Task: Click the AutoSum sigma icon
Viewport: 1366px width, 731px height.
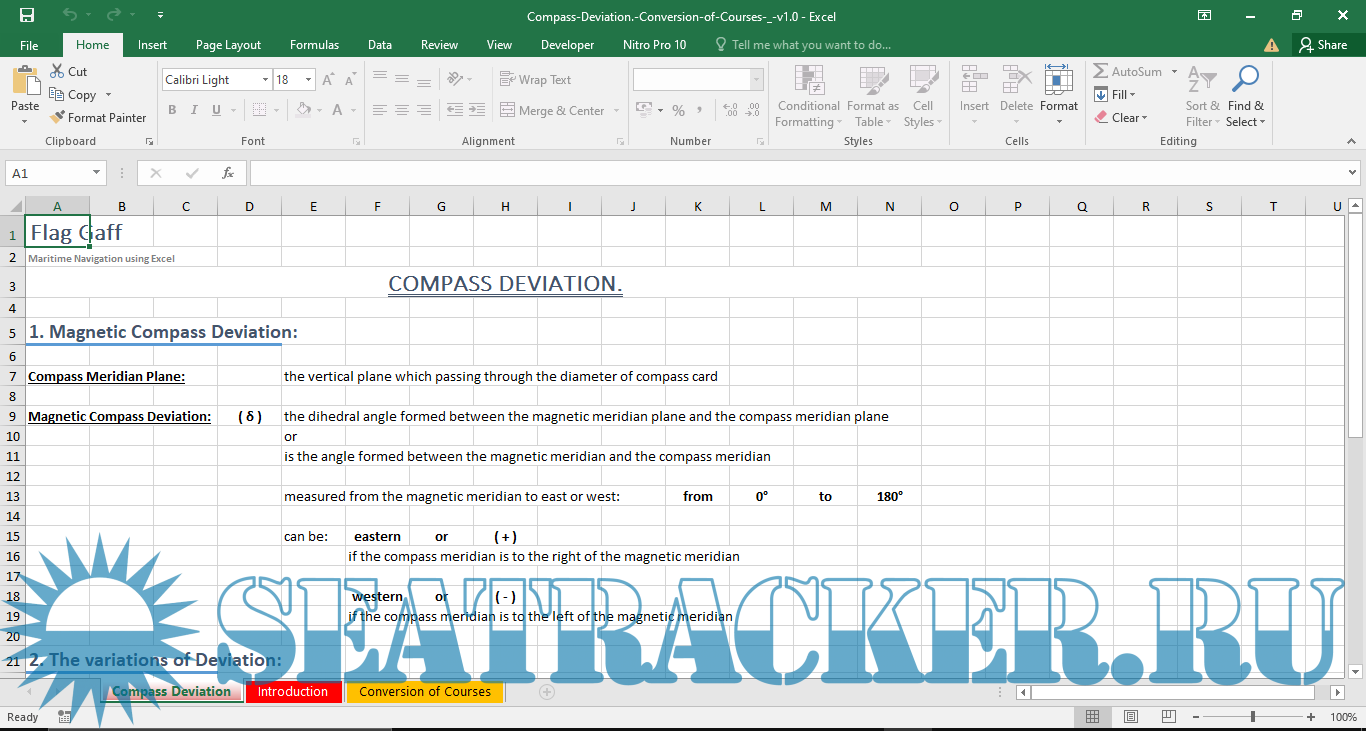Action: point(1101,72)
